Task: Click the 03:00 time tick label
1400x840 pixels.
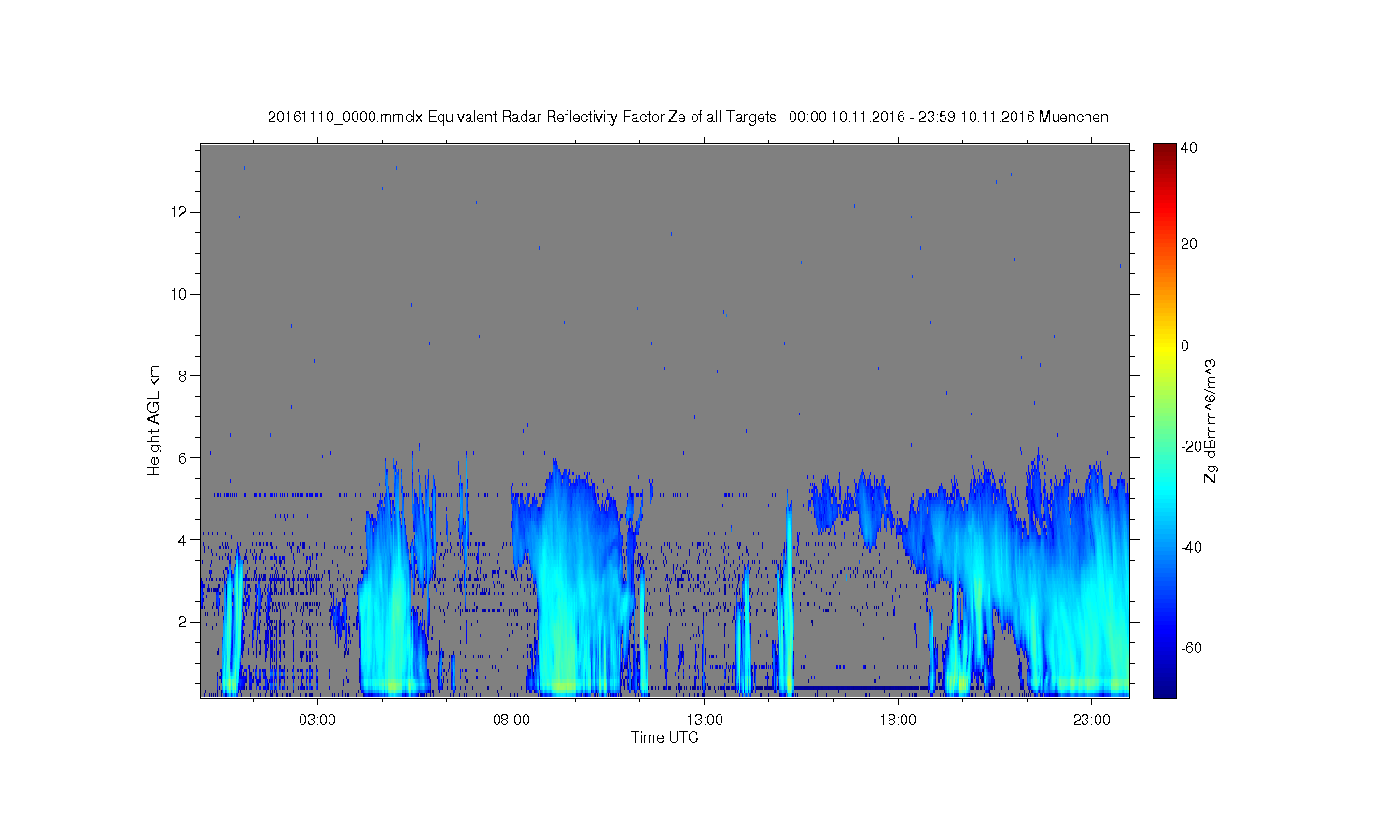Action: pos(317,721)
